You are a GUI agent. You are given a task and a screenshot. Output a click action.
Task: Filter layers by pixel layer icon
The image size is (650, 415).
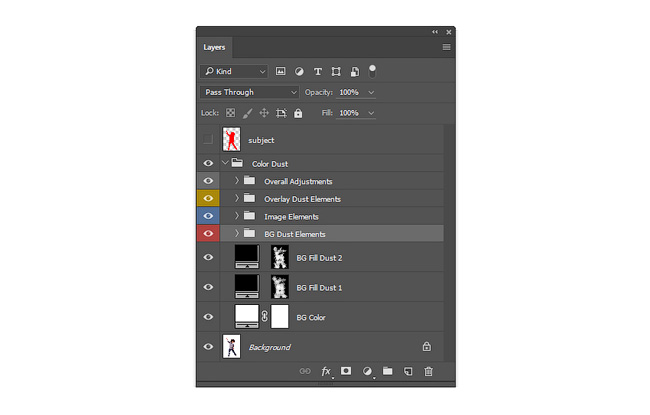[281, 71]
